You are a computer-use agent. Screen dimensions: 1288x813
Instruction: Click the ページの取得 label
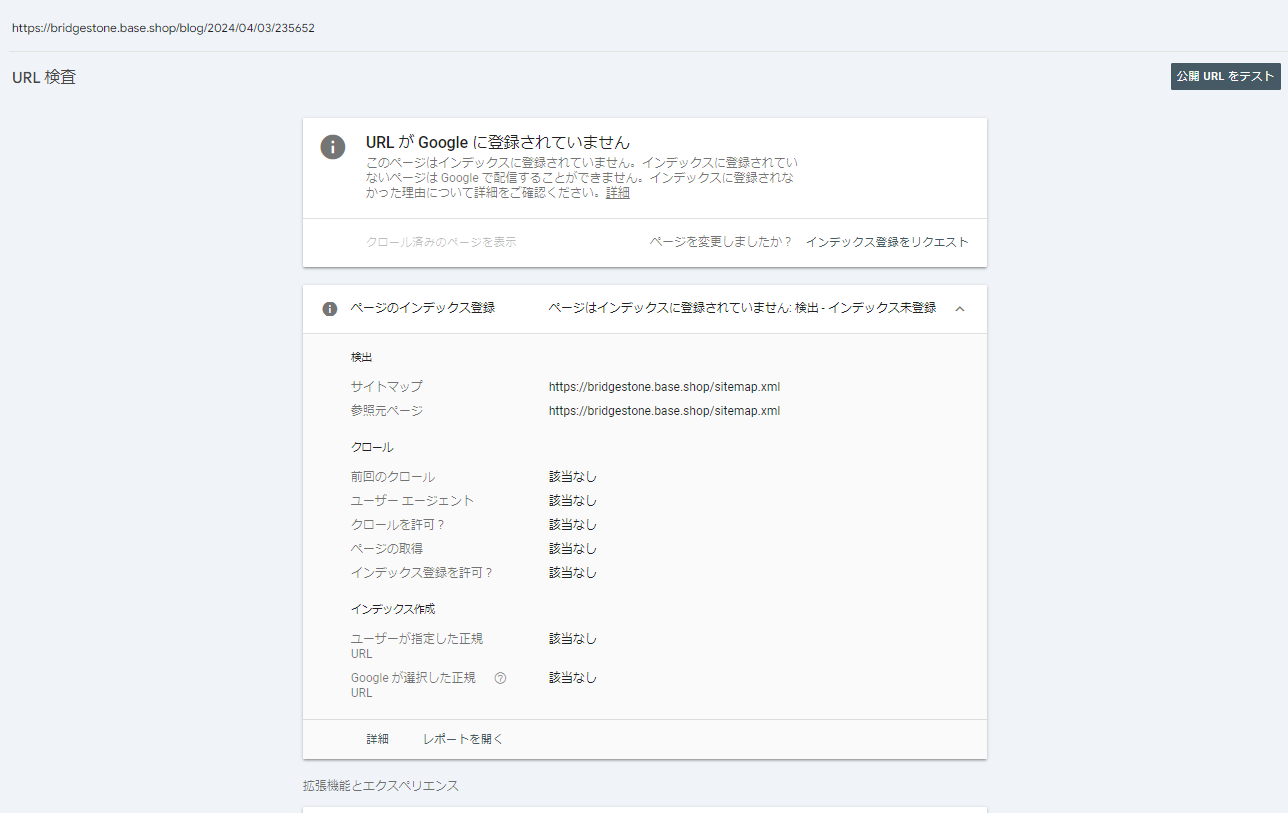387,549
